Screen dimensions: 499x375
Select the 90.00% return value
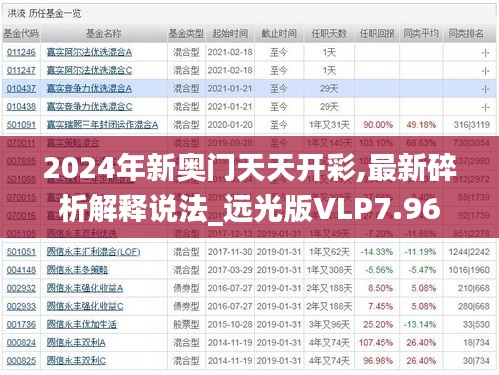pos(378,125)
